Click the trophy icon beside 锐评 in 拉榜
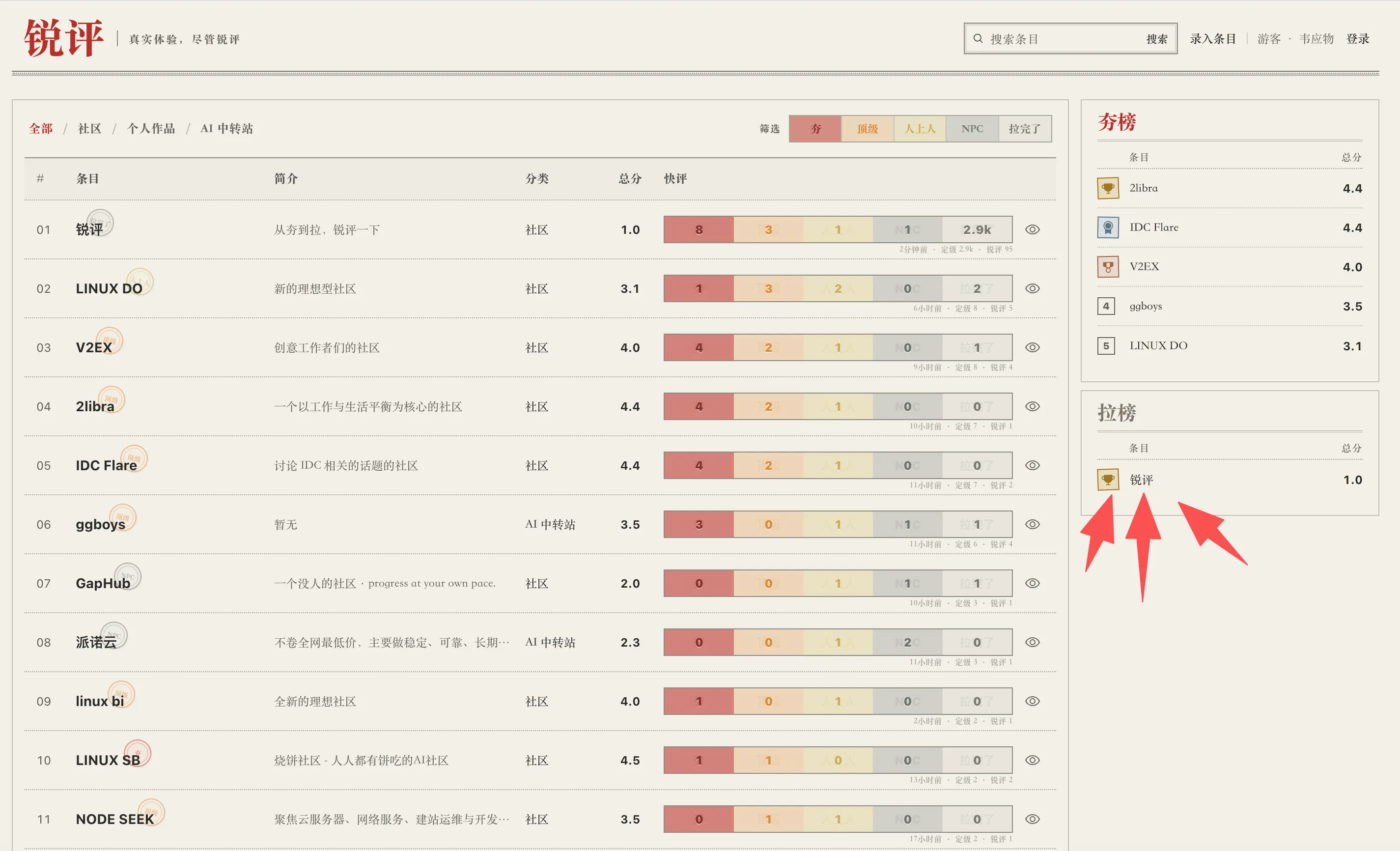The width and height of the screenshot is (1400, 851). coord(1107,479)
